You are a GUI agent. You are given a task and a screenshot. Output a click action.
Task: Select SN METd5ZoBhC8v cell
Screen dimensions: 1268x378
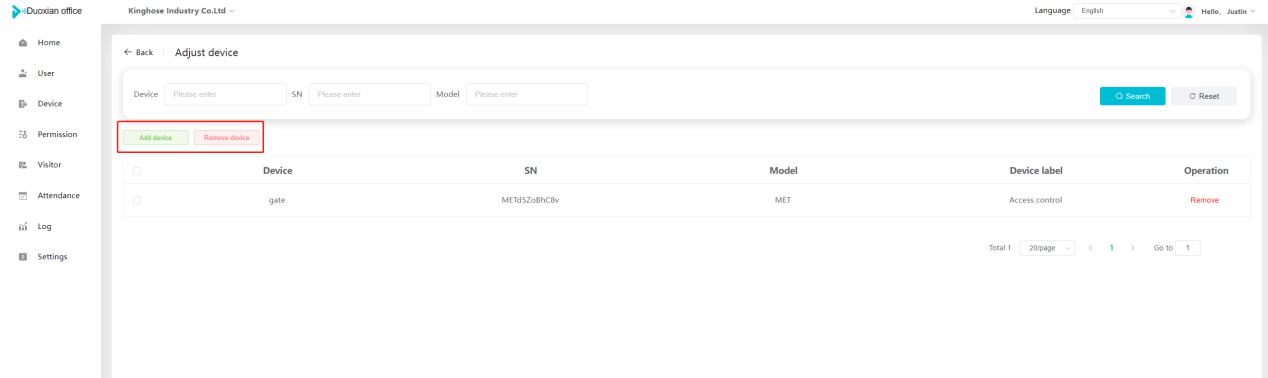[530, 200]
